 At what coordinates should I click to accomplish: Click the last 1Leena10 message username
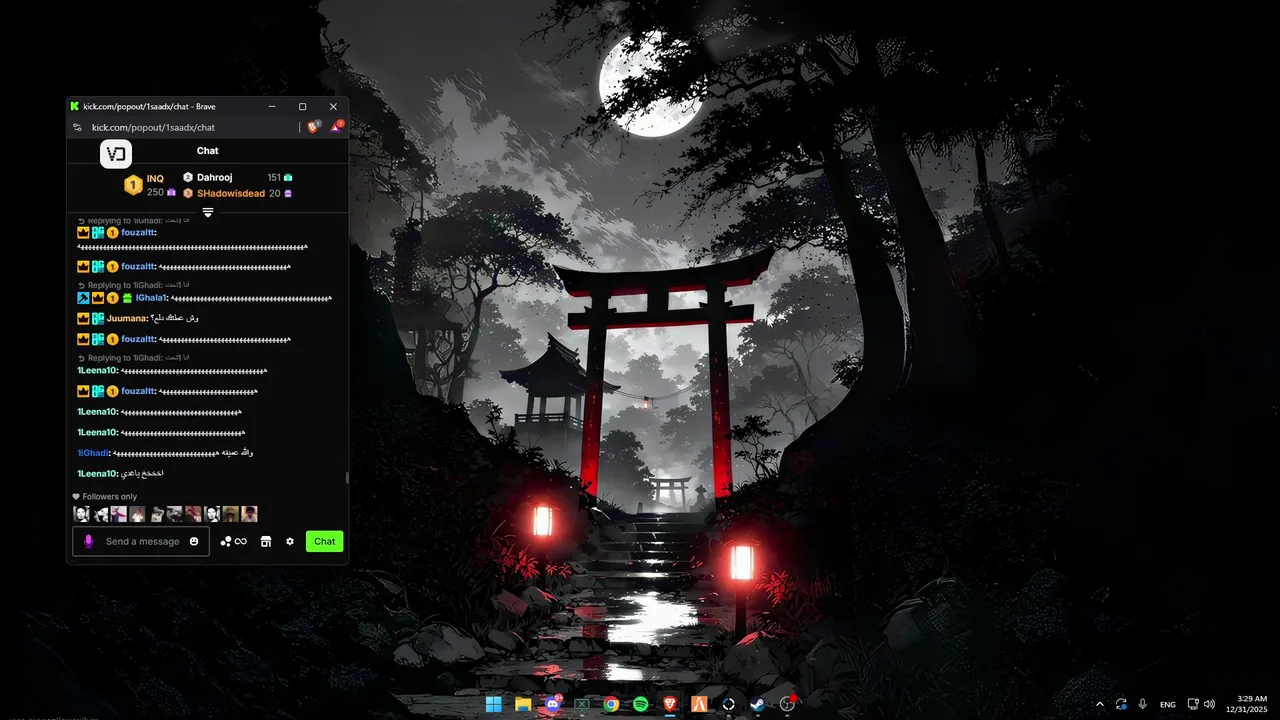click(97, 473)
